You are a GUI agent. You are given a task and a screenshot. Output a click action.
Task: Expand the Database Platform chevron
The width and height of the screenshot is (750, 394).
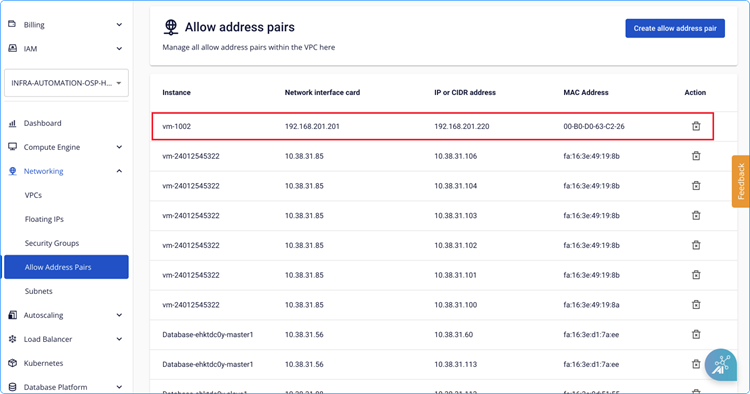coord(119,387)
